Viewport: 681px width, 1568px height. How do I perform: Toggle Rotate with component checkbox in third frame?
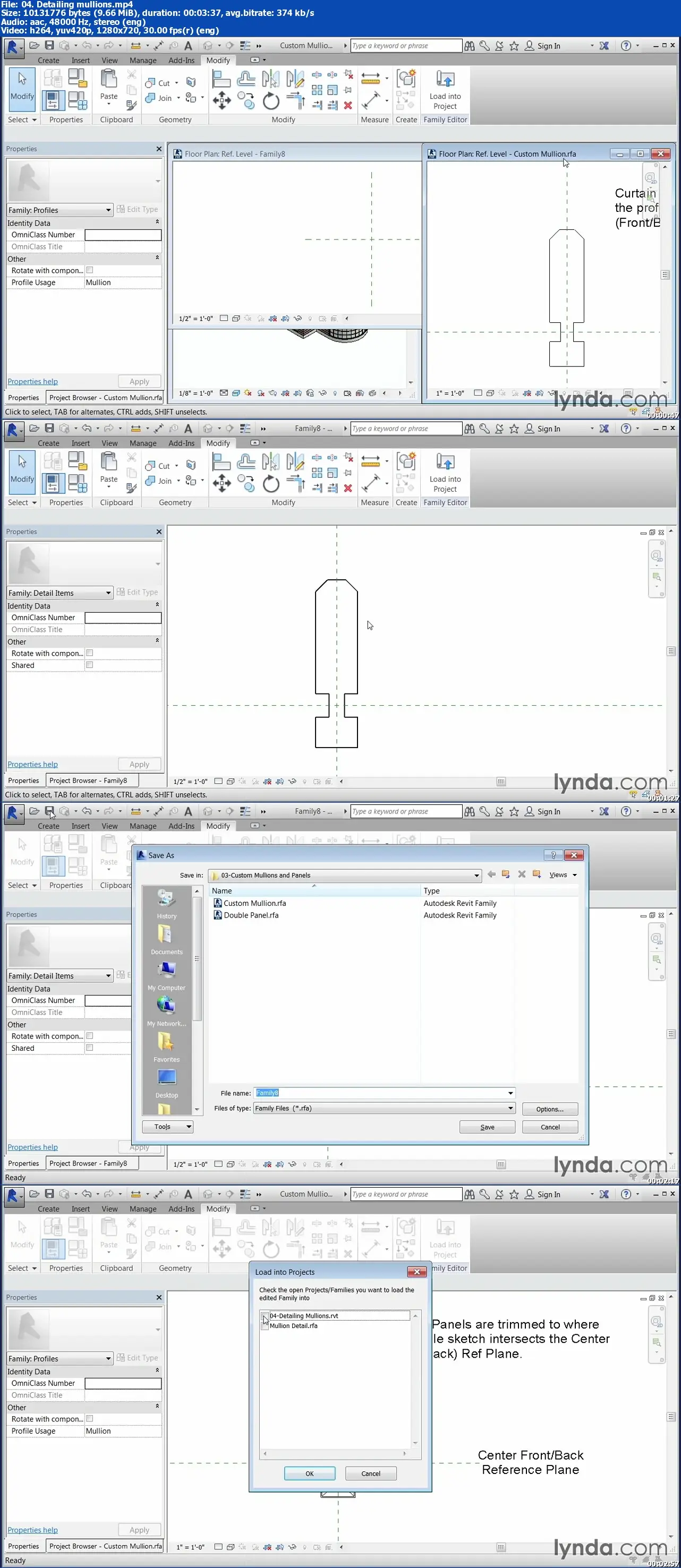tap(90, 1035)
